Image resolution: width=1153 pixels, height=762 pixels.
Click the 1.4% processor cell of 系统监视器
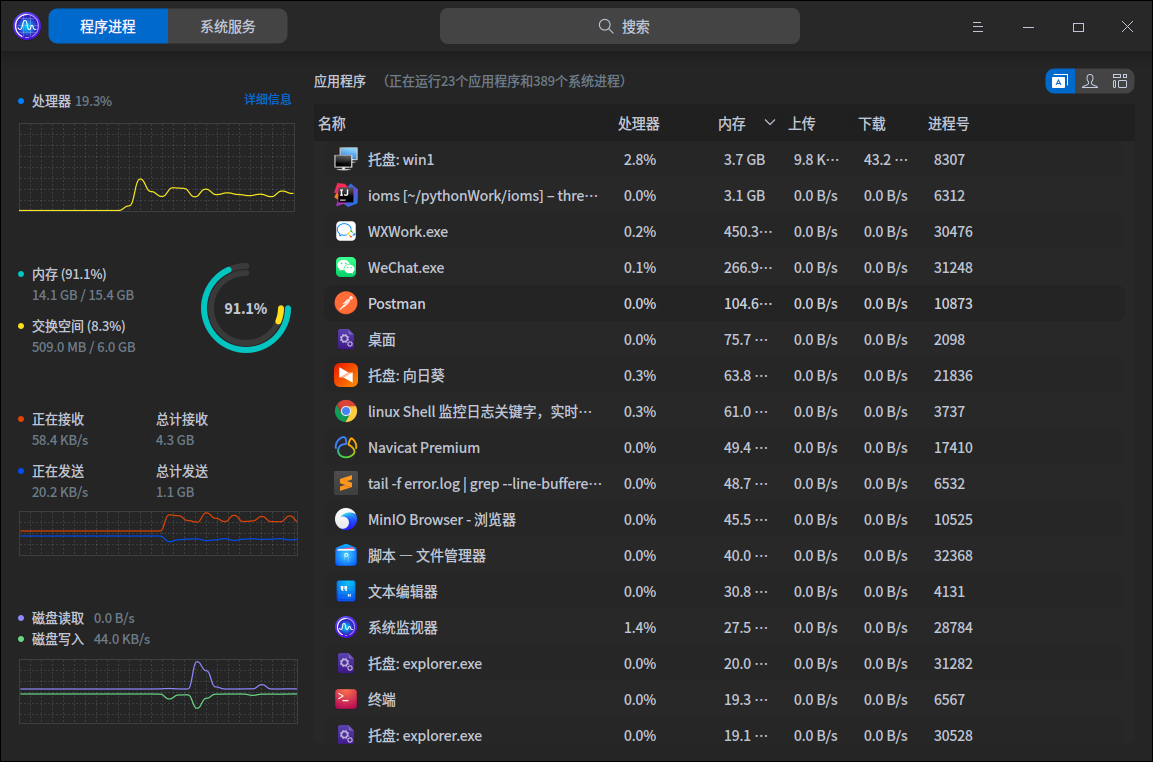(640, 628)
